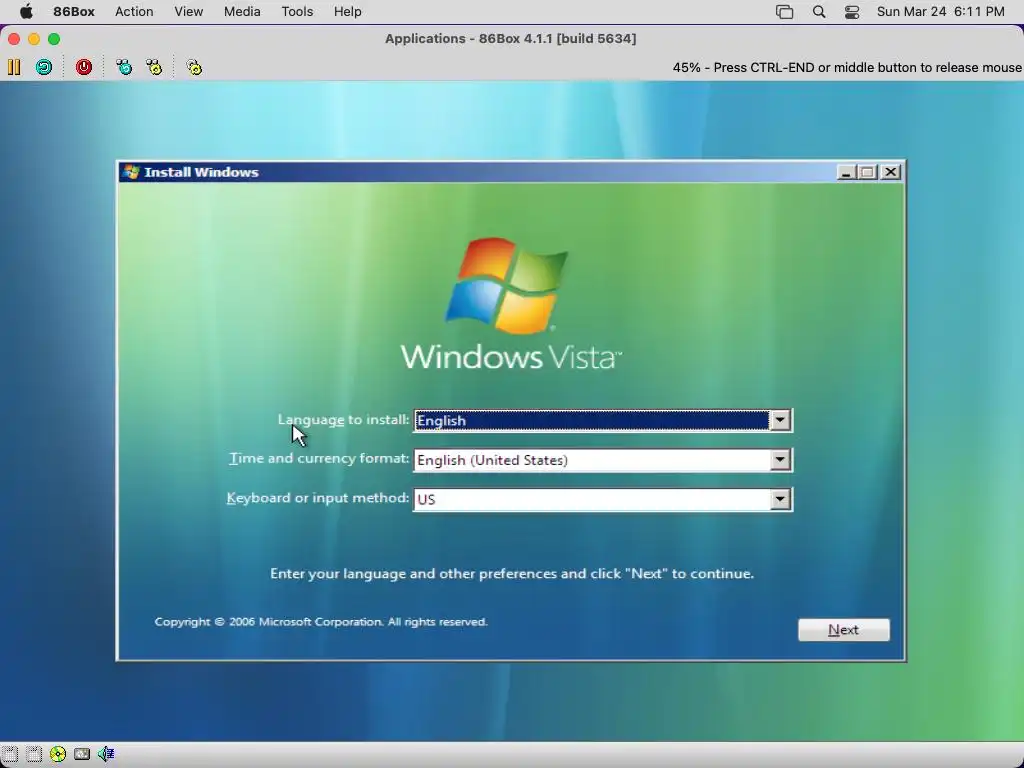Open the View menu
Screen dimensions: 1024x768
pos(189,12)
